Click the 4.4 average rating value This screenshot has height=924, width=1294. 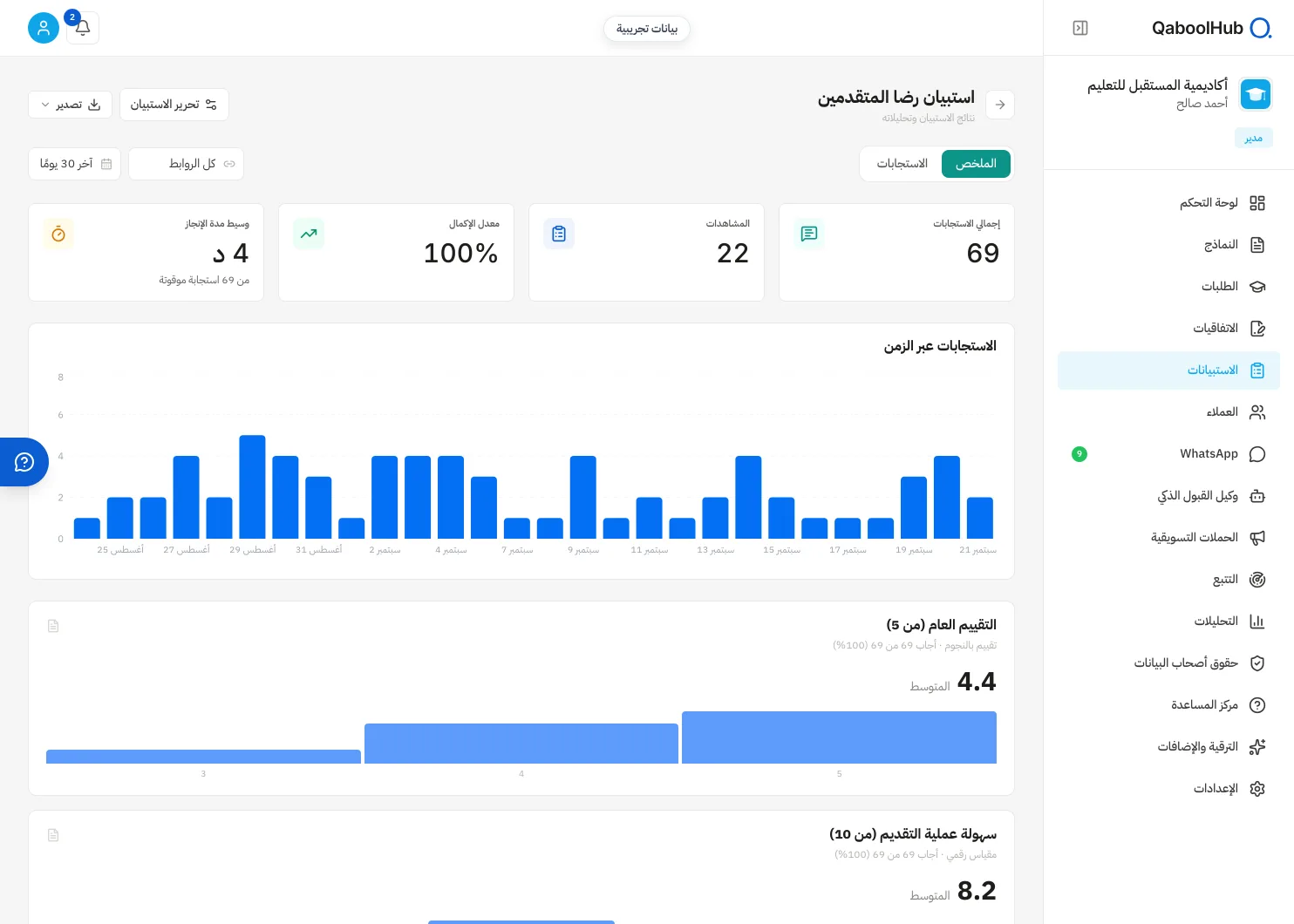click(x=977, y=682)
